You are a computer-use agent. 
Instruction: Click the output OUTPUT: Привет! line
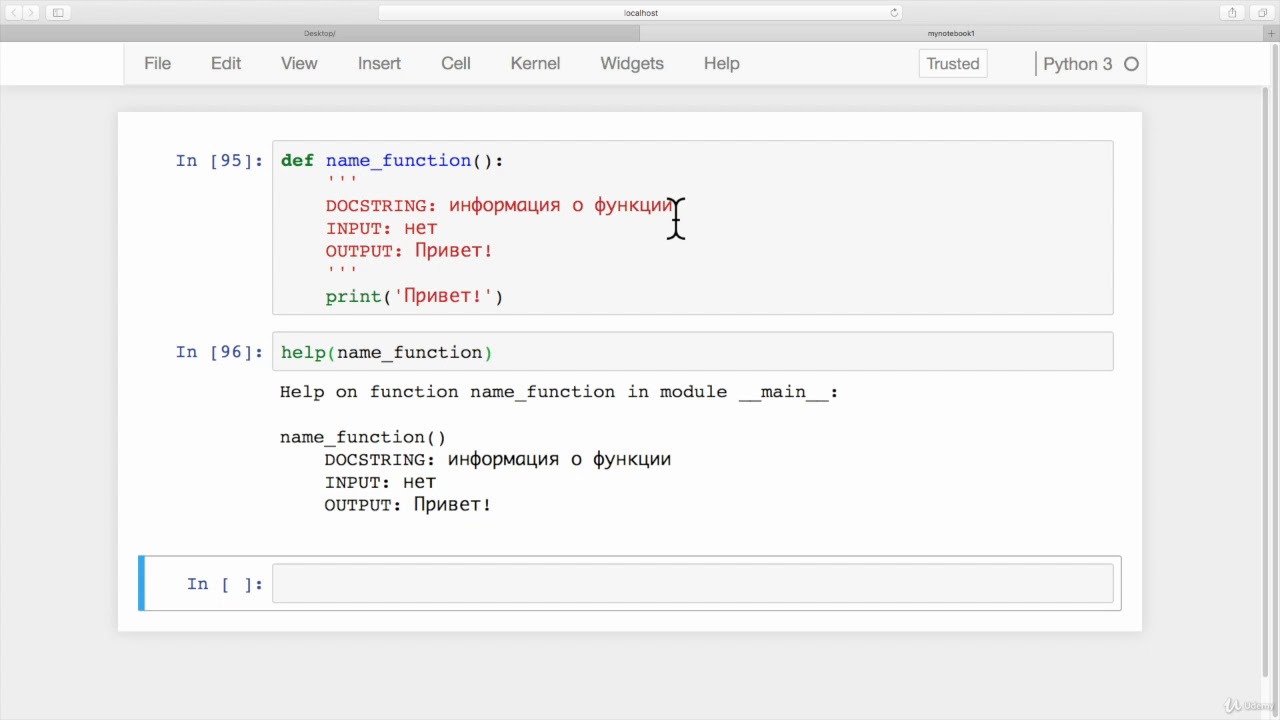click(408, 505)
